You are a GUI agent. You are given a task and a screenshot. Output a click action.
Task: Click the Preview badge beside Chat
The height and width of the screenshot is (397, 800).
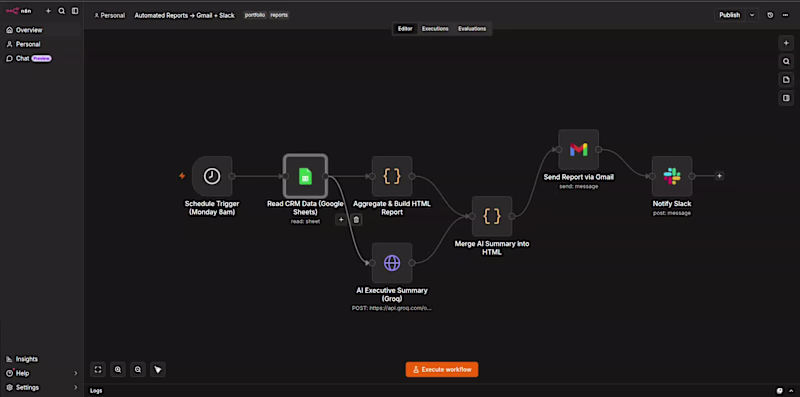42,59
